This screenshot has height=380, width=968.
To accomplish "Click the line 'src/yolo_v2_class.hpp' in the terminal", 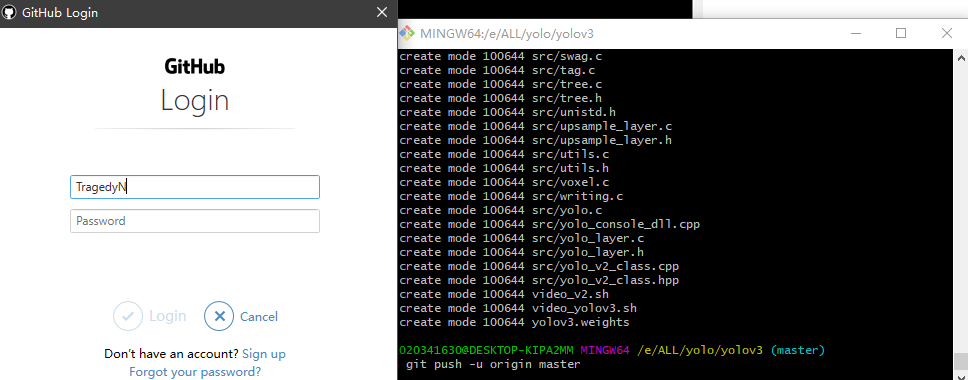I will coord(539,280).
